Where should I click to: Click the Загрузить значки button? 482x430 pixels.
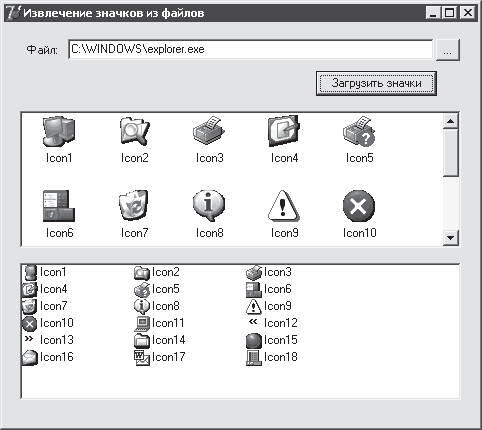[x=376, y=83]
